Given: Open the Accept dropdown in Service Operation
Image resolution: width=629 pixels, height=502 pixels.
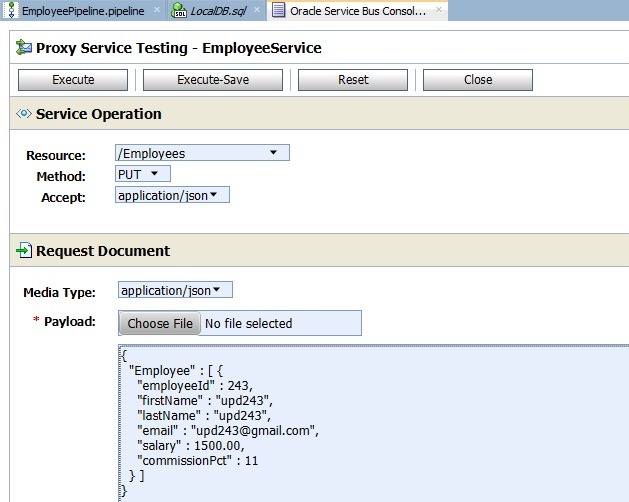Looking at the screenshot, I should tap(173, 196).
